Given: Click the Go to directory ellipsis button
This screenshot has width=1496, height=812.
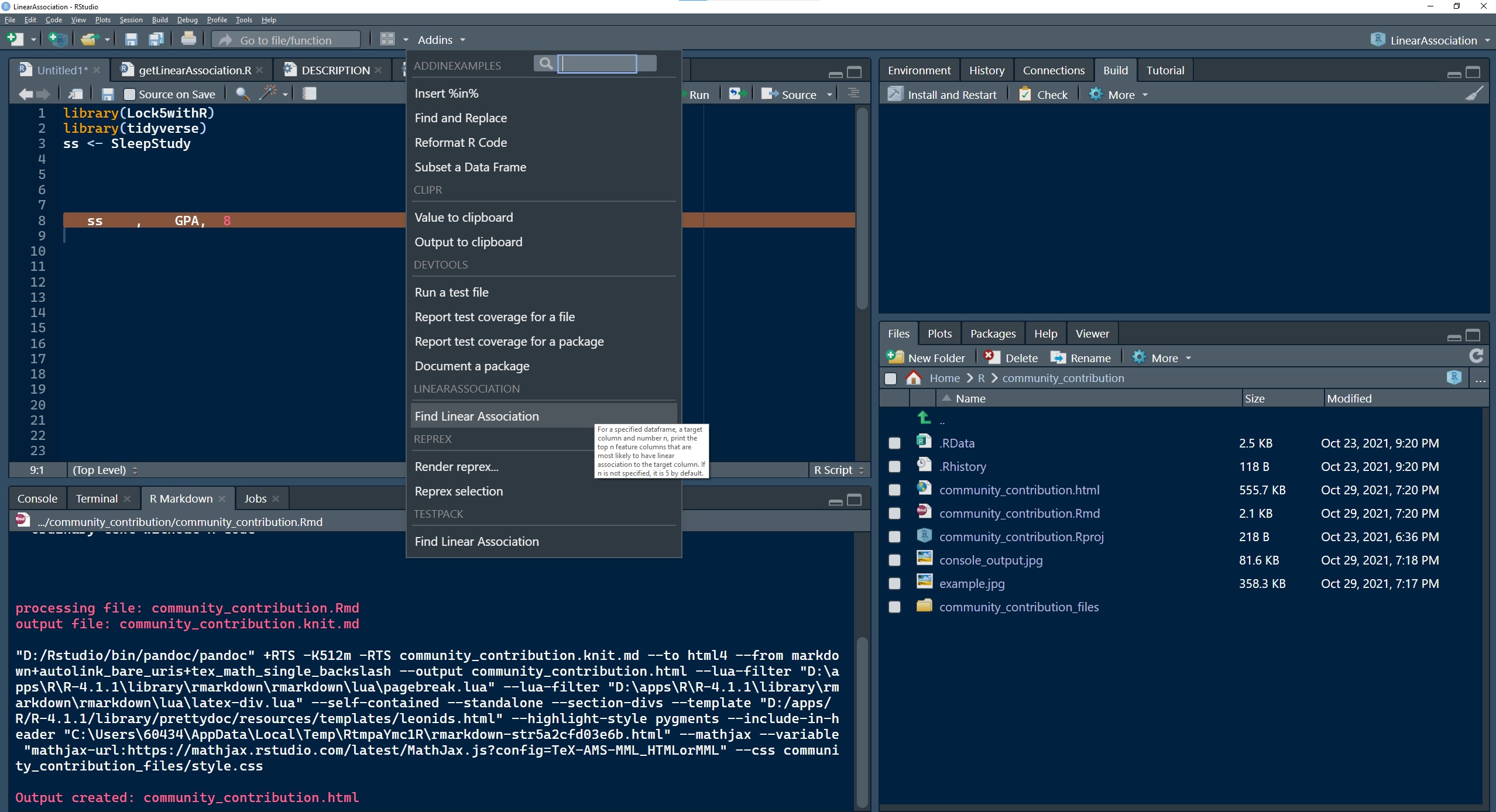Looking at the screenshot, I should tap(1480, 379).
